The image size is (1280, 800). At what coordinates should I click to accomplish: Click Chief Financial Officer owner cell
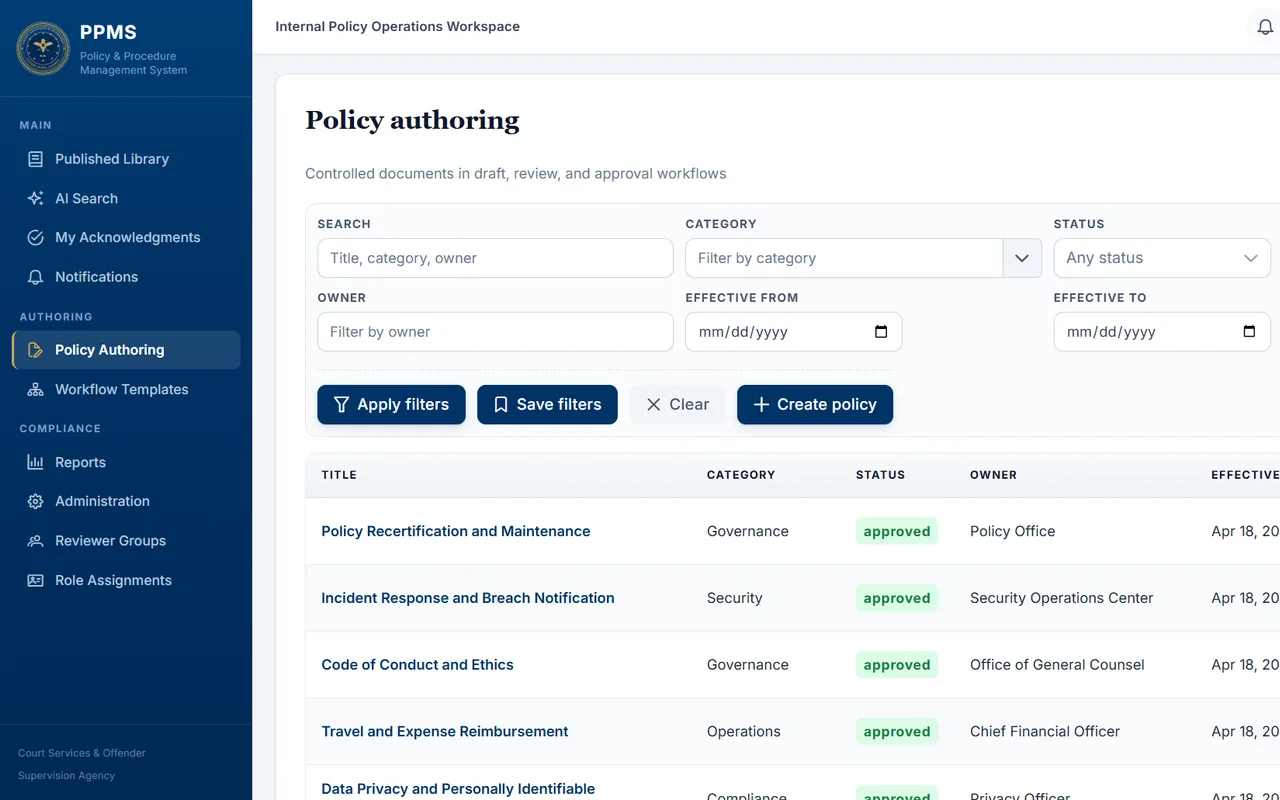1045,731
